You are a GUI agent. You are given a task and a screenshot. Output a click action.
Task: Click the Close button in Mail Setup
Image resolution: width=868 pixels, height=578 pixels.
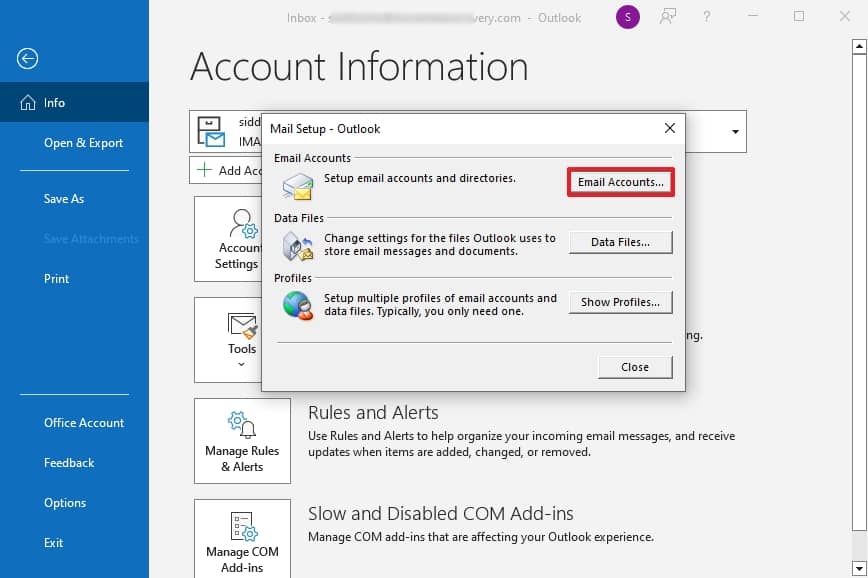[635, 367]
